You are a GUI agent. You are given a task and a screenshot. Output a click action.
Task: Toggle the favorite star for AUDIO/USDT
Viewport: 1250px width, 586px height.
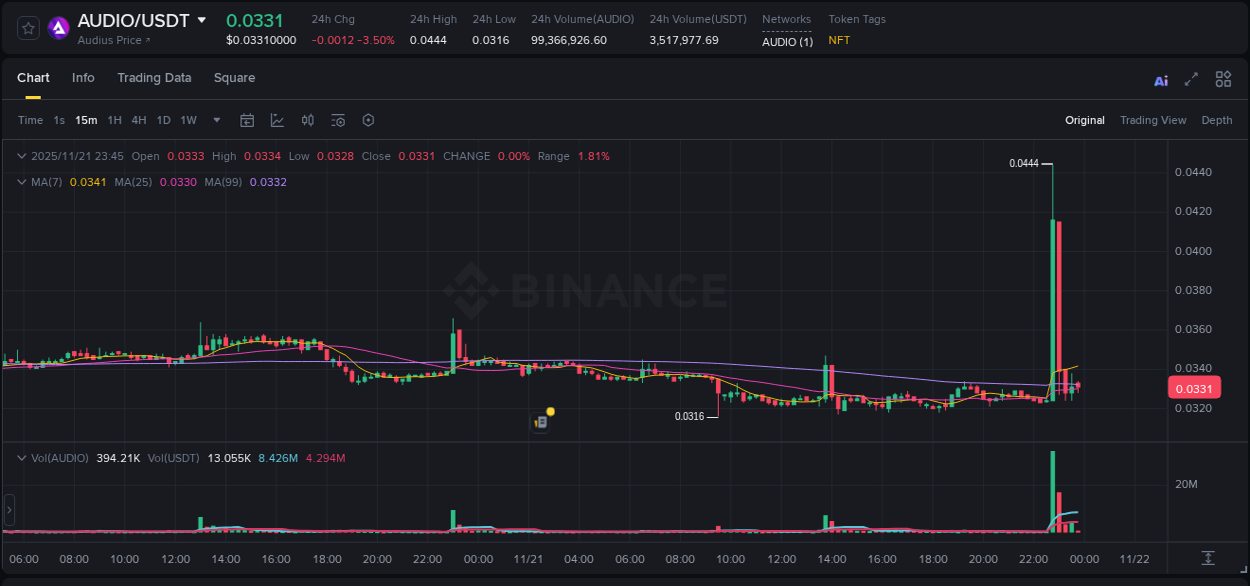tap(27, 27)
